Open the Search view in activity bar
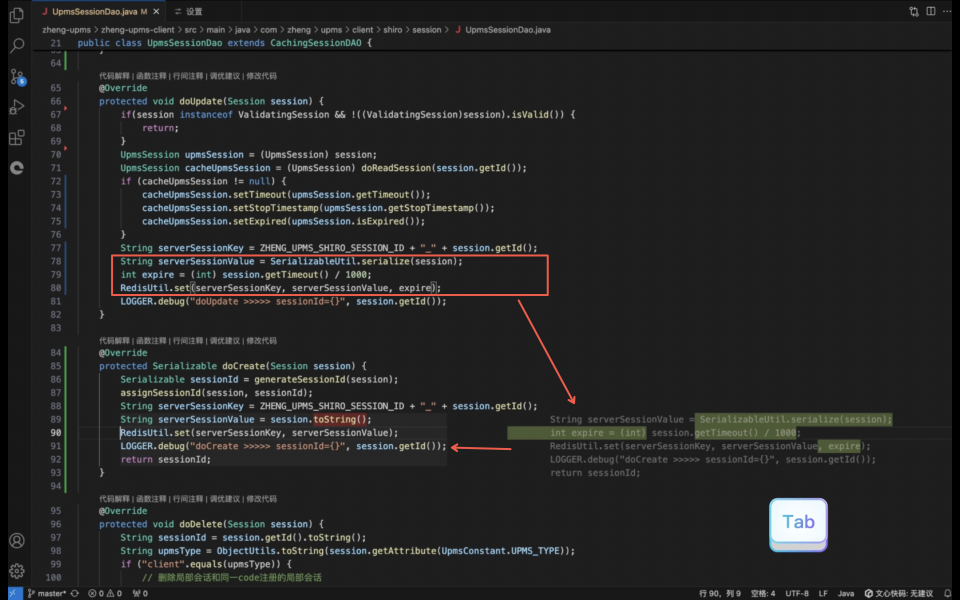The height and width of the screenshot is (600, 960). click(x=17, y=45)
